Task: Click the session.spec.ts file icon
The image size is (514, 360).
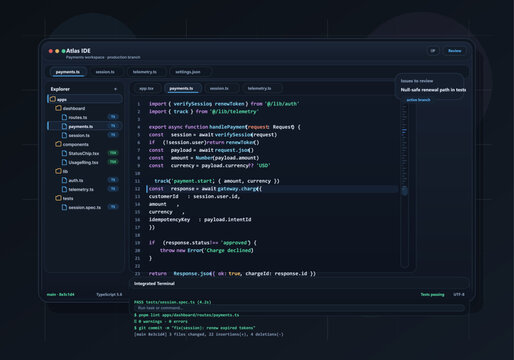Action: click(x=64, y=207)
